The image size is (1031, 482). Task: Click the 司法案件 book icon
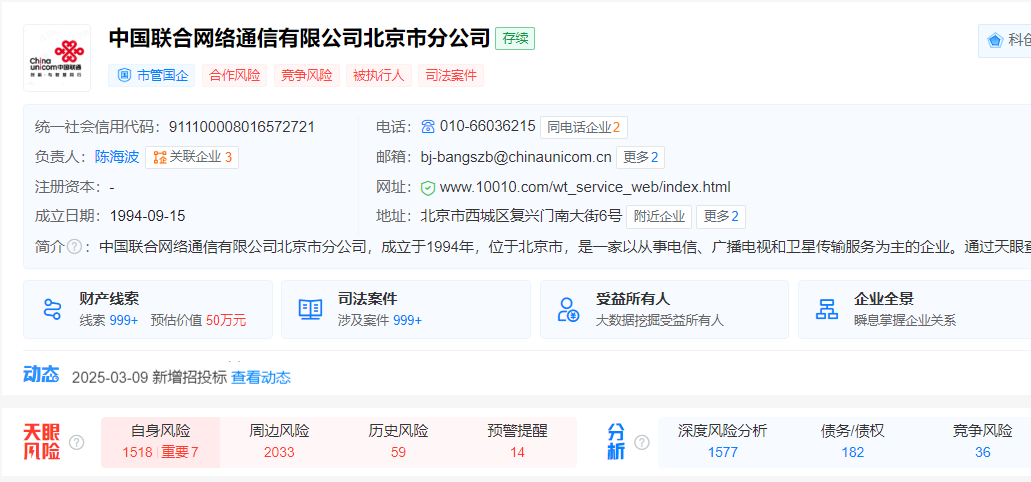click(x=310, y=309)
